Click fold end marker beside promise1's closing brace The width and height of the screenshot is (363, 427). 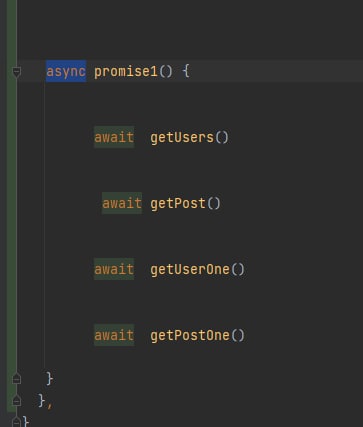click(x=16, y=379)
